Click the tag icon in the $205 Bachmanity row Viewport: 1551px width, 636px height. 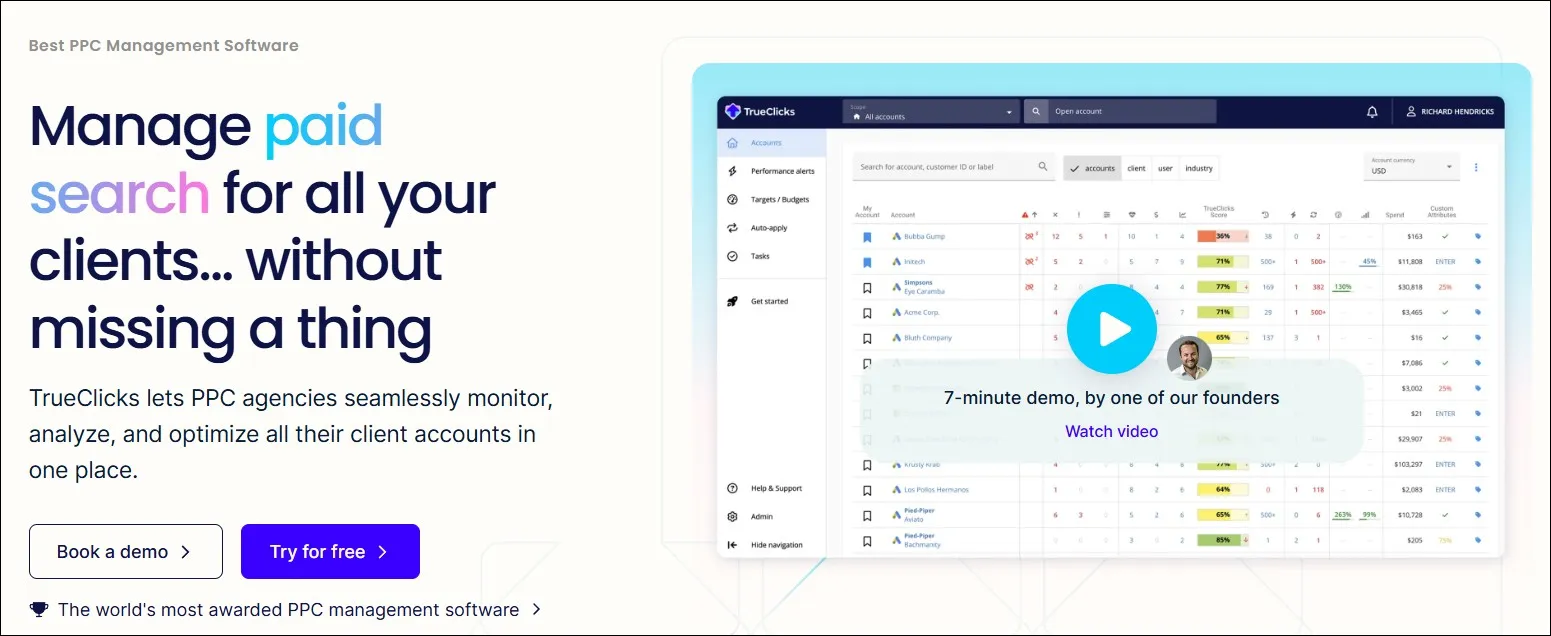pos(1478,540)
